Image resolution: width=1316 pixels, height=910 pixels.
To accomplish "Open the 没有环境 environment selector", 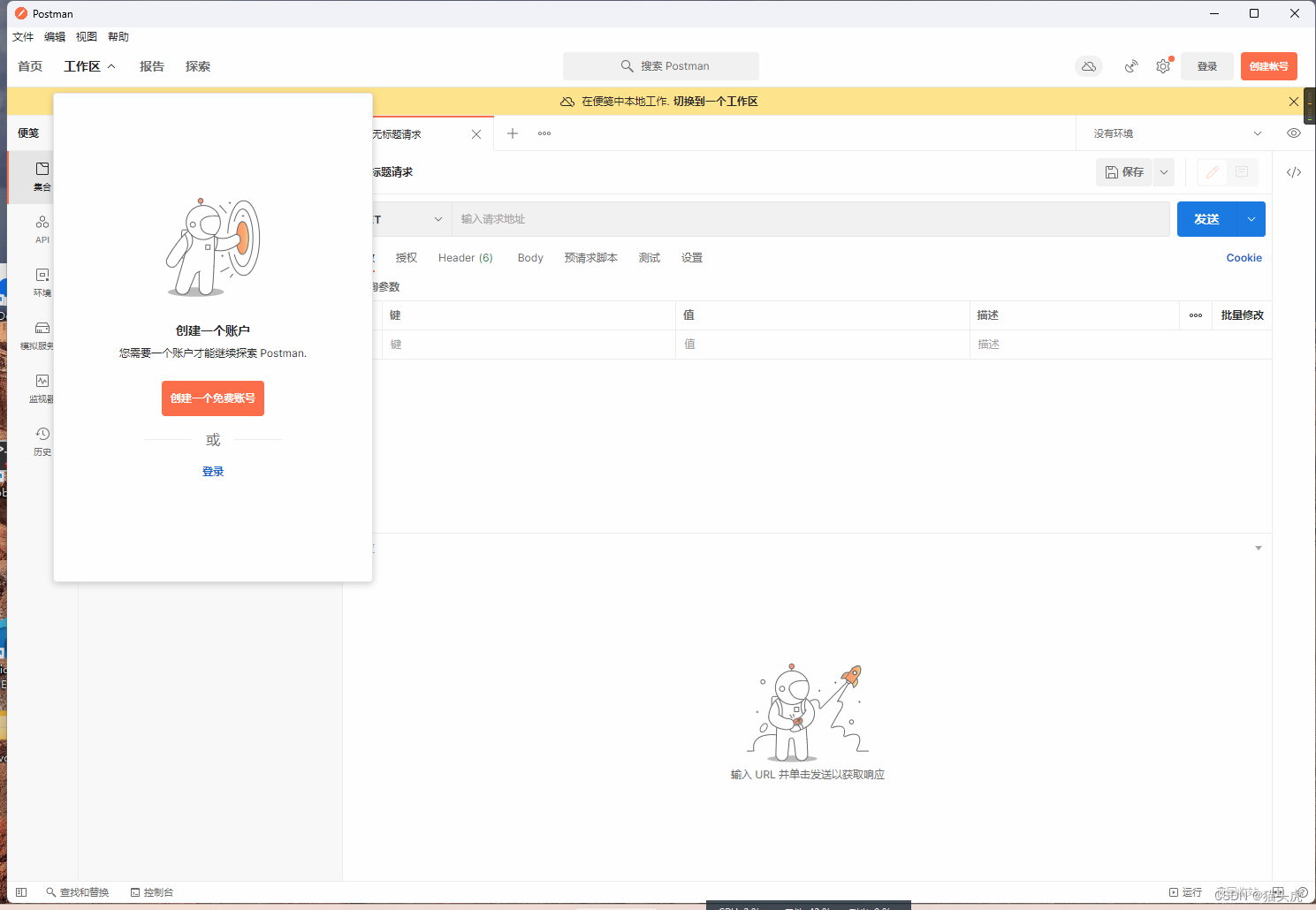I will pos(1177,133).
